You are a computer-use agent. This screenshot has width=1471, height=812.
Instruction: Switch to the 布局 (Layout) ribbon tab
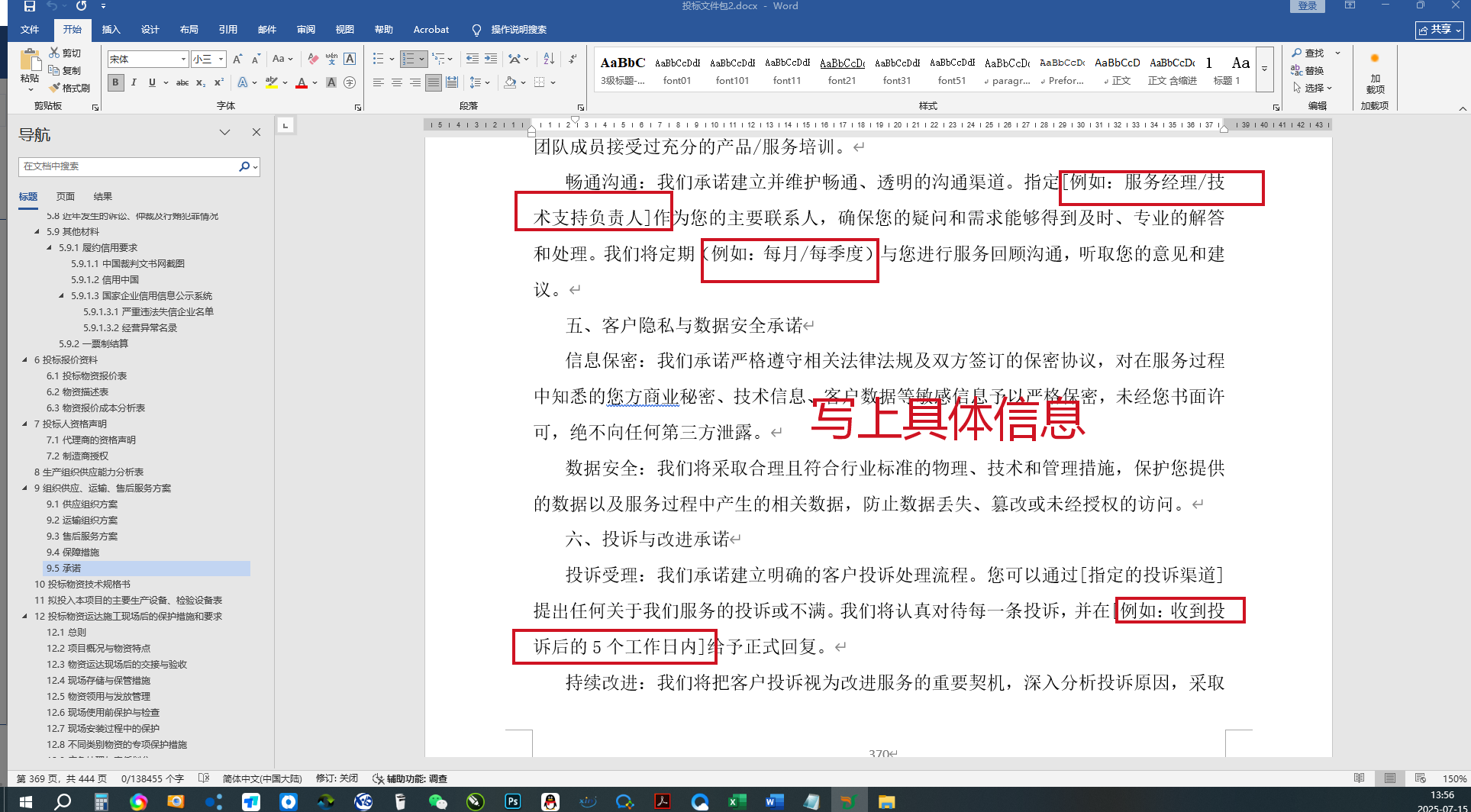[x=189, y=30]
